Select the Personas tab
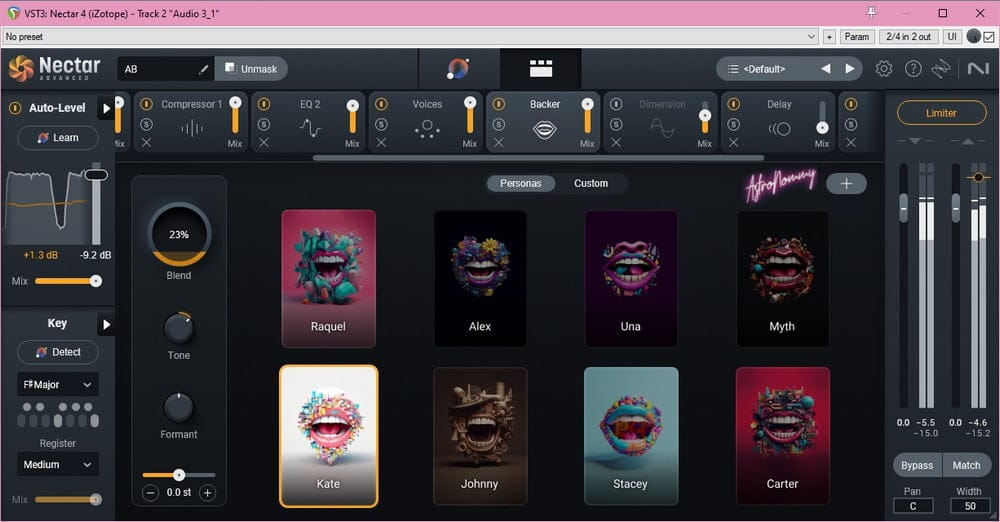This screenshot has height=522, width=1000. coord(520,183)
